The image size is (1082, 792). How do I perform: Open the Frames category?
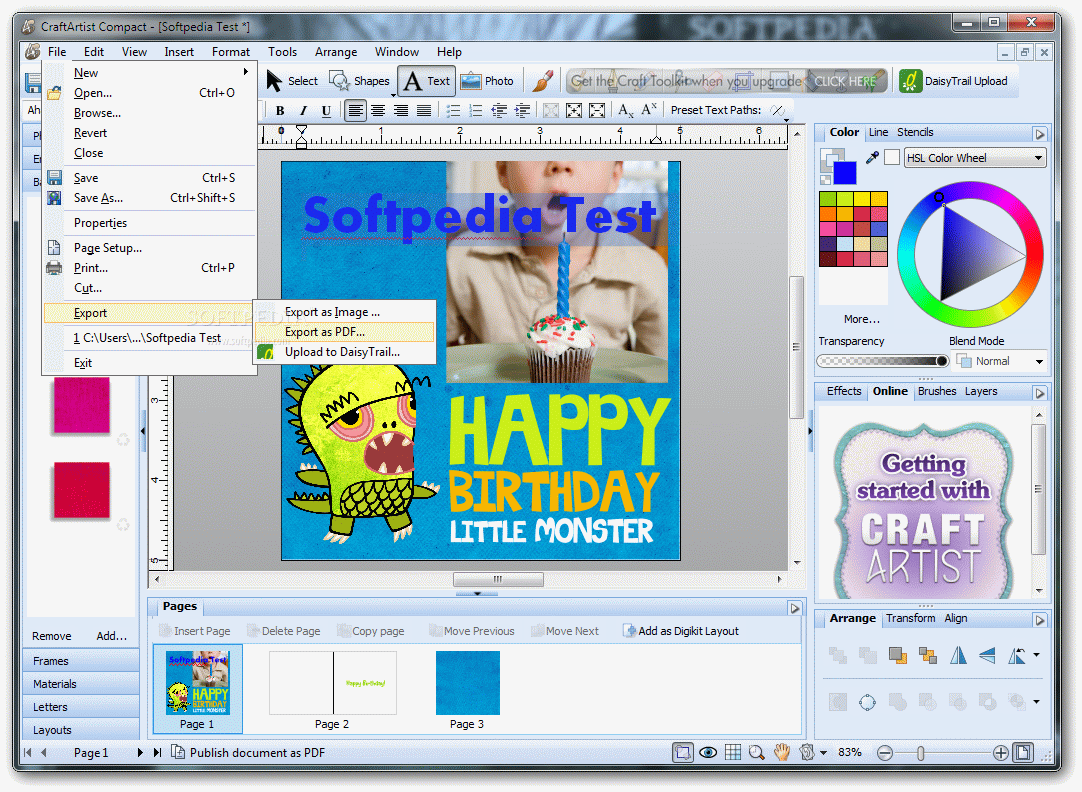(x=81, y=661)
